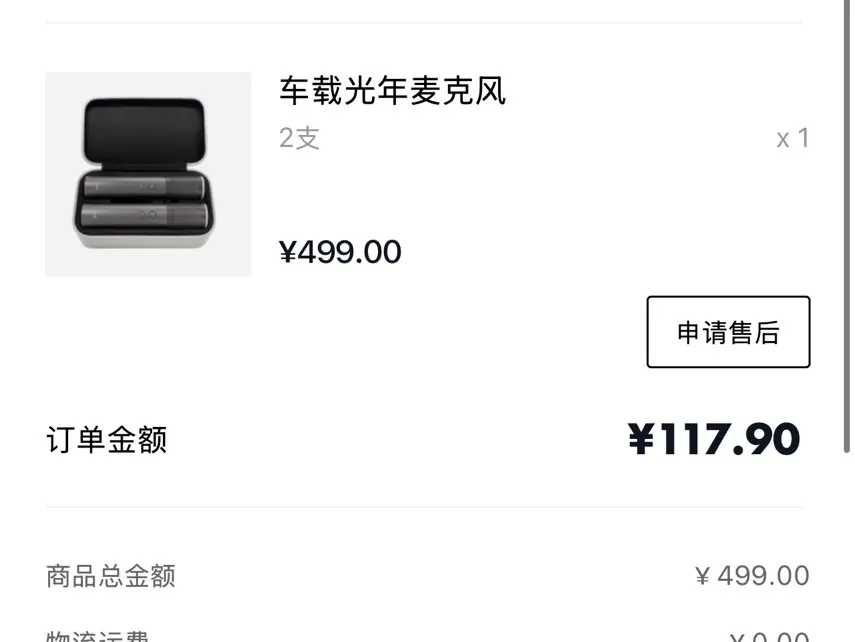The width and height of the screenshot is (855, 642).
Task: Click the ¥ 499.00 goods total value
Action: pos(752,576)
